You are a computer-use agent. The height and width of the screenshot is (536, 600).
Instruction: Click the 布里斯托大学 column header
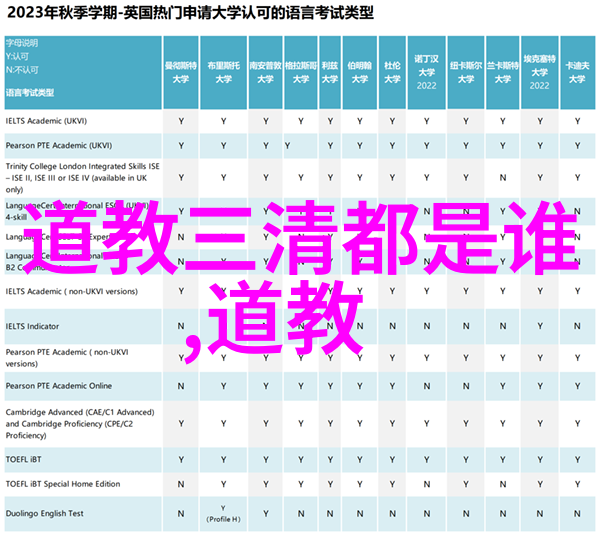(x=223, y=72)
